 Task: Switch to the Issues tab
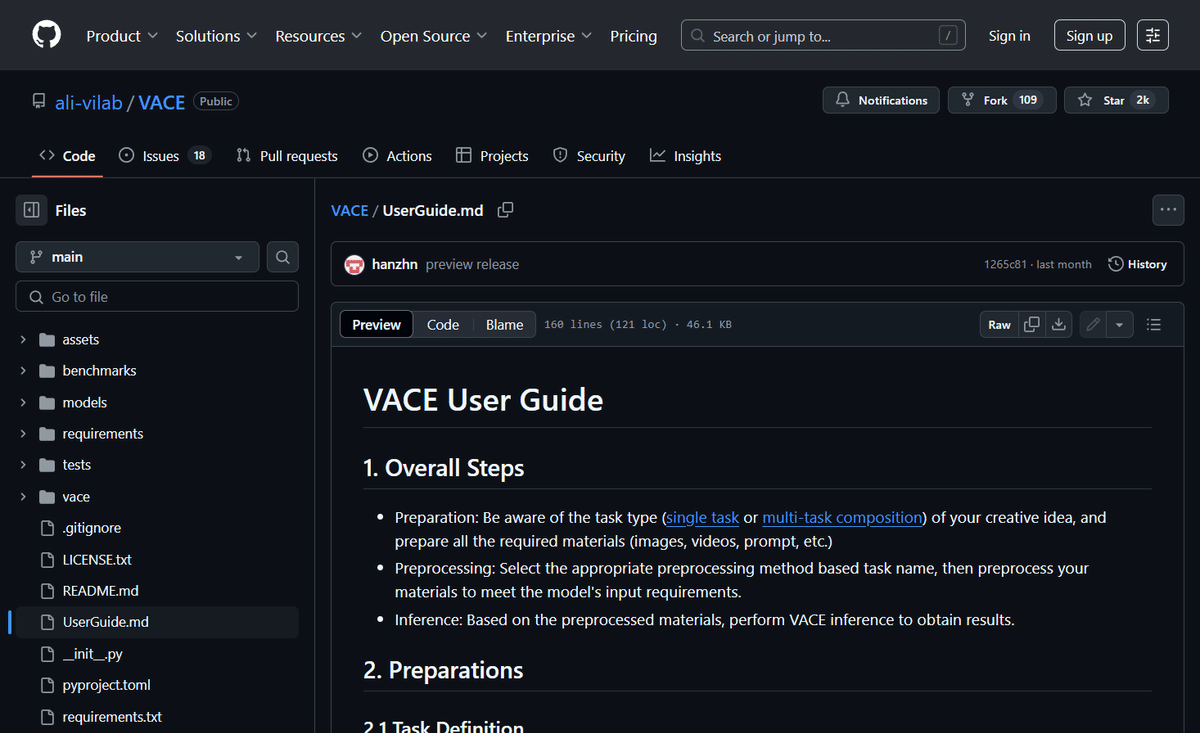(x=153, y=155)
